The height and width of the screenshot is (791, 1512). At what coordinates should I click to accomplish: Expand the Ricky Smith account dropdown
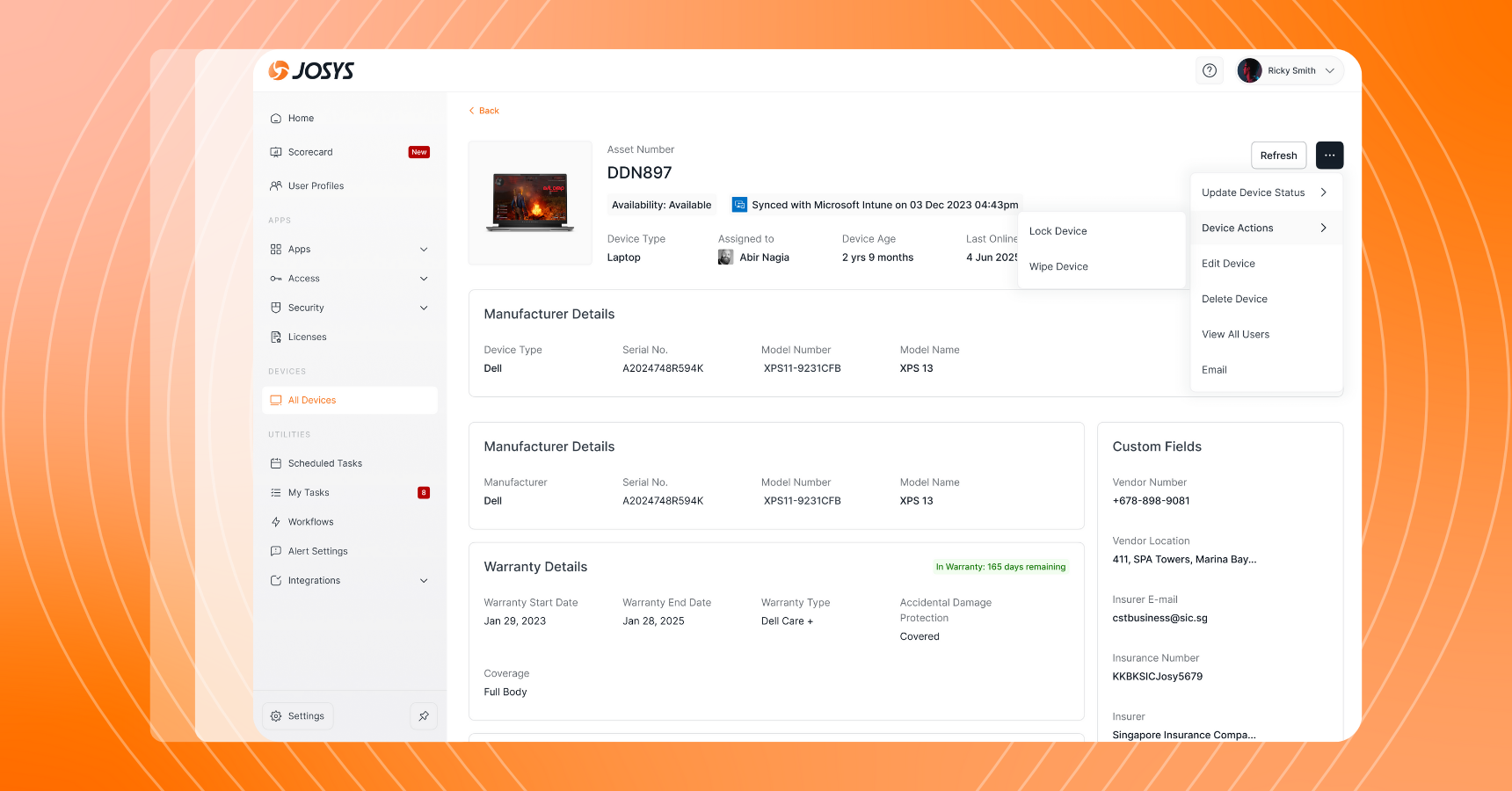click(1329, 70)
